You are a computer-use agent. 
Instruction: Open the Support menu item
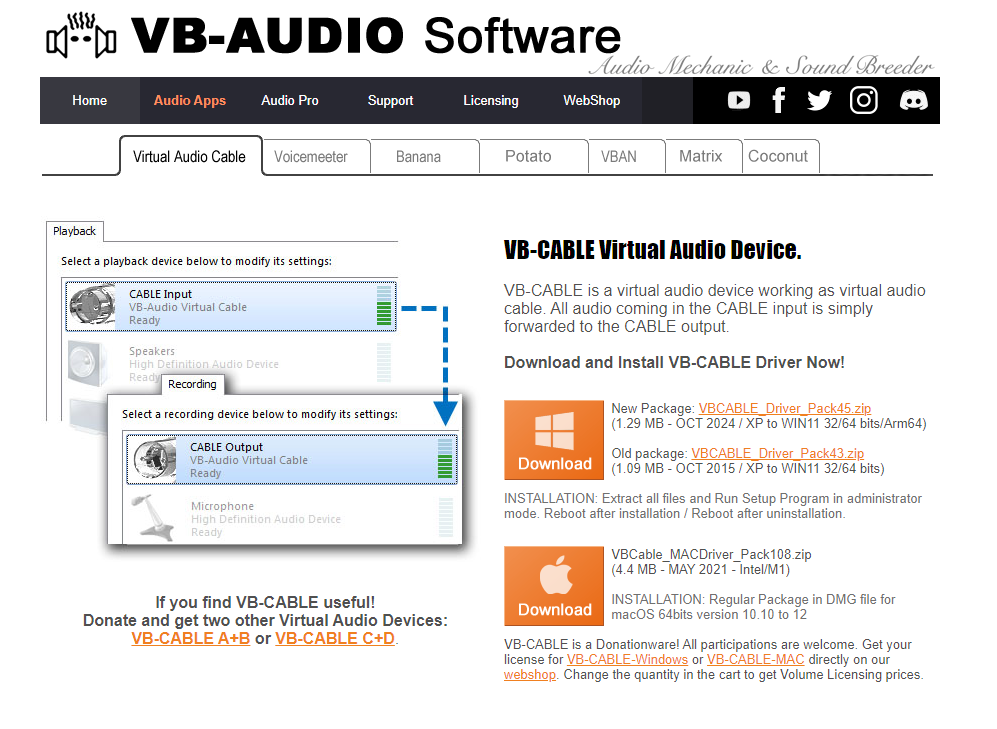(x=390, y=101)
